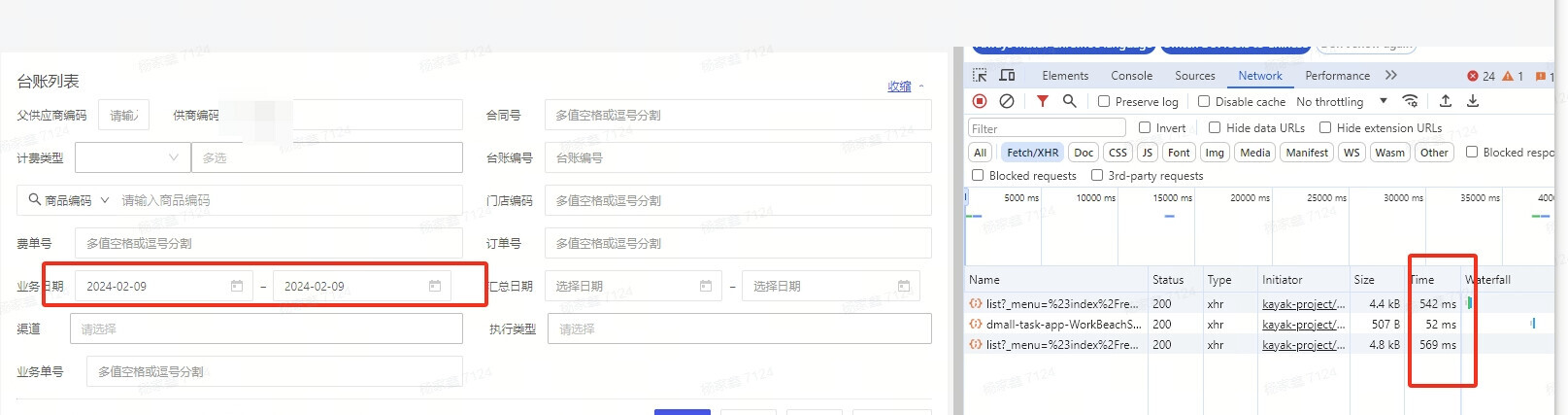1568x415 pixels.
Task: Filter requests by Font type
Action: (x=1179, y=153)
